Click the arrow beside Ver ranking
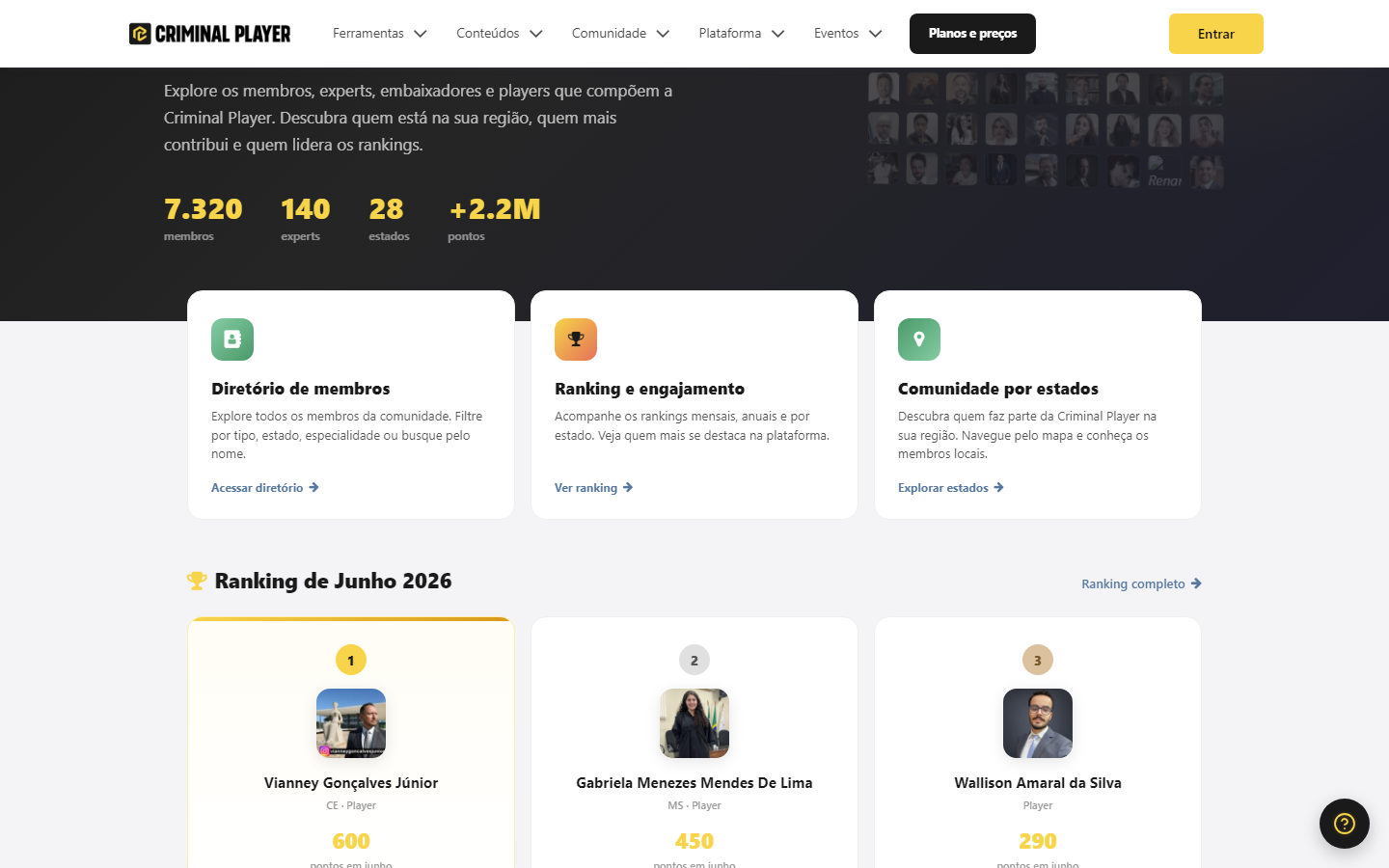Image resolution: width=1389 pixels, height=868 pixels. (x=628, y=488)
